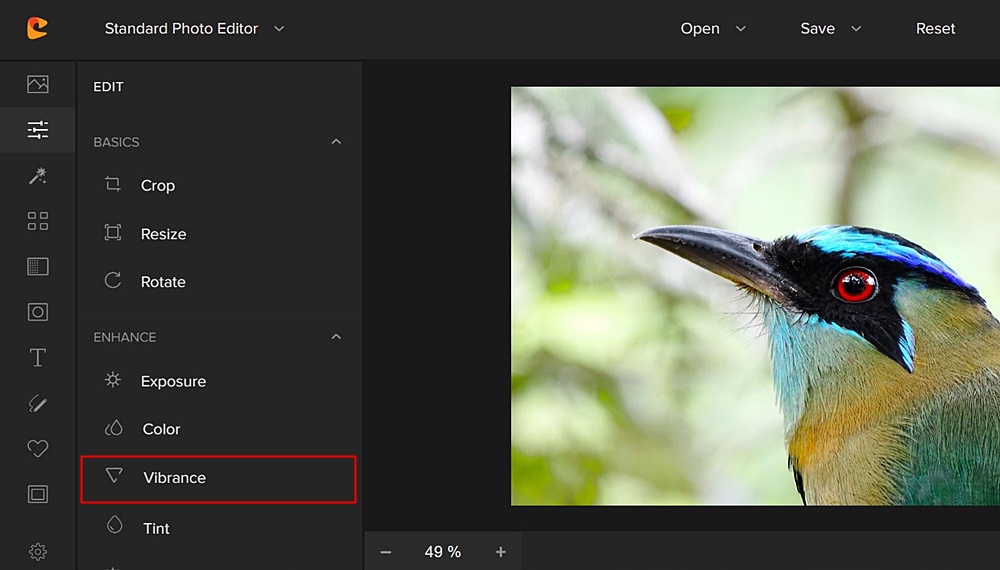1000x570 pixels.
Task: Open settings gear in sidebar
Action: click(38, 551)
